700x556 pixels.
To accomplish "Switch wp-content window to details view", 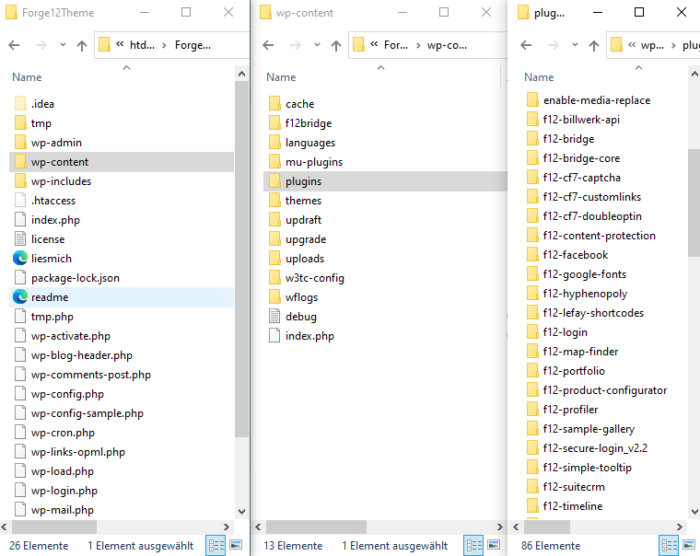I will (x=474, y=545).
